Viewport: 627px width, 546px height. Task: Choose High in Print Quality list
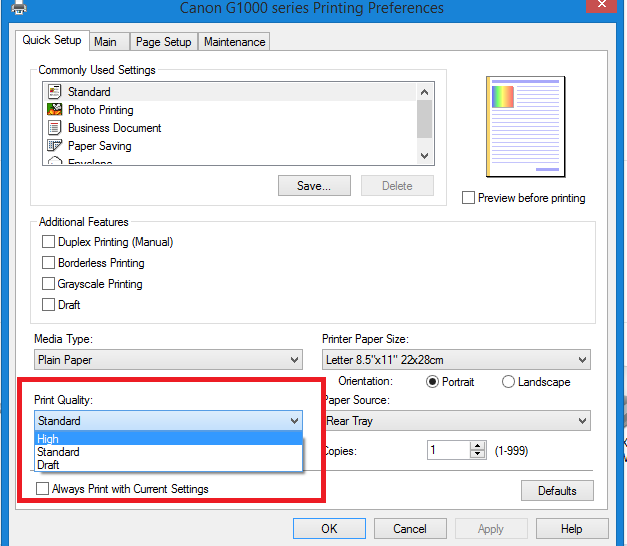coord(48,439)
